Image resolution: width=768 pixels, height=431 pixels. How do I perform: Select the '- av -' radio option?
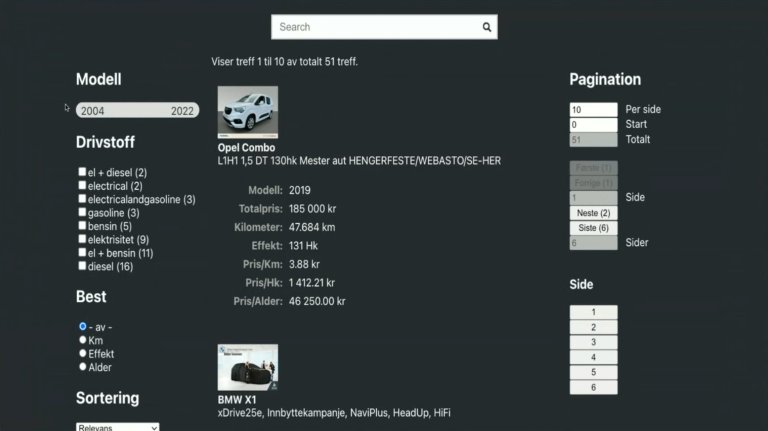82,326
